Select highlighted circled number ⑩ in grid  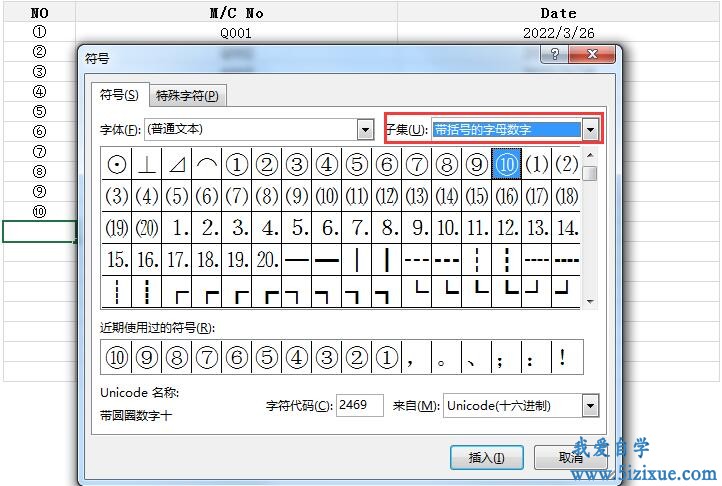[507, 164]
